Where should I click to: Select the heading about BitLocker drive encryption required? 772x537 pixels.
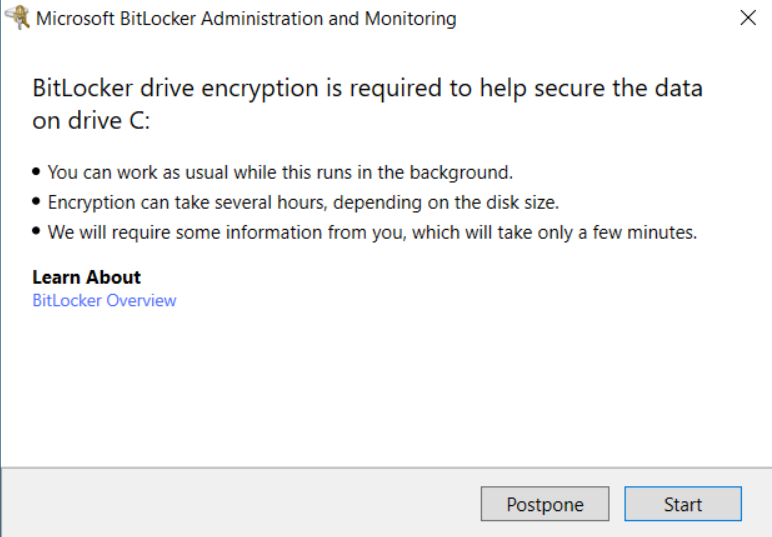click(x=367, y=104)
